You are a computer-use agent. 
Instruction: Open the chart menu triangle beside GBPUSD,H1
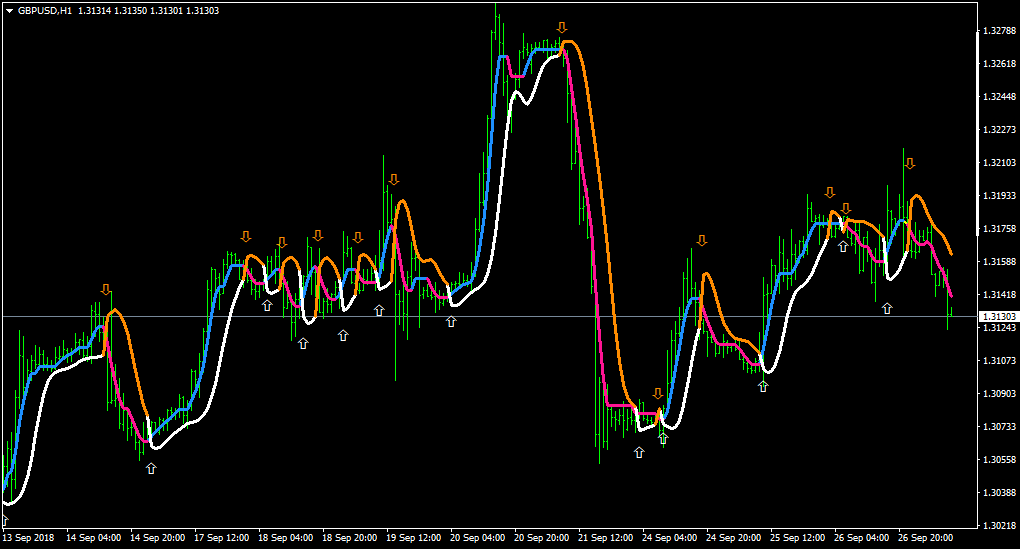click(10, 11)
